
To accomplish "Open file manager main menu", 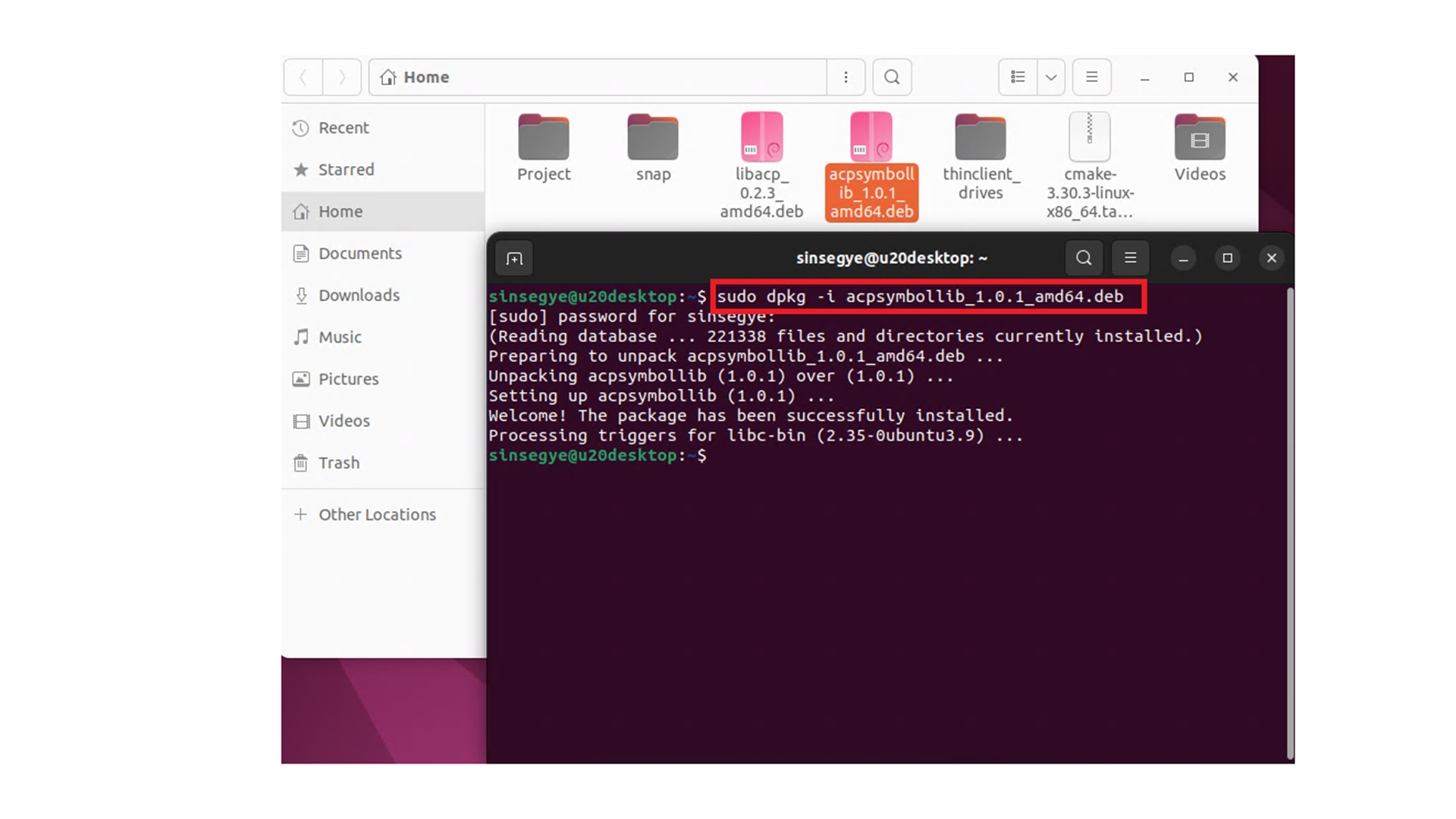I will coord(1092,77).
